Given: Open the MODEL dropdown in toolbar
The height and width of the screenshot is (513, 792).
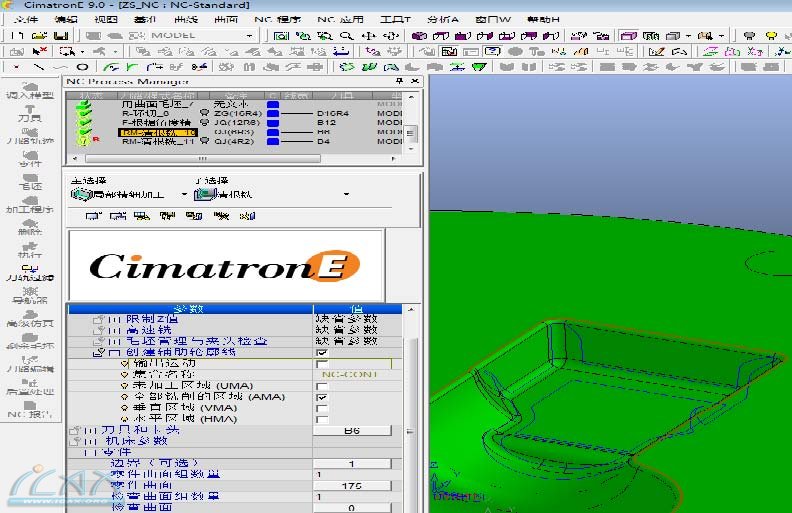Looking at the screenshot, I should pyautogui.click(x=249, y=36).
